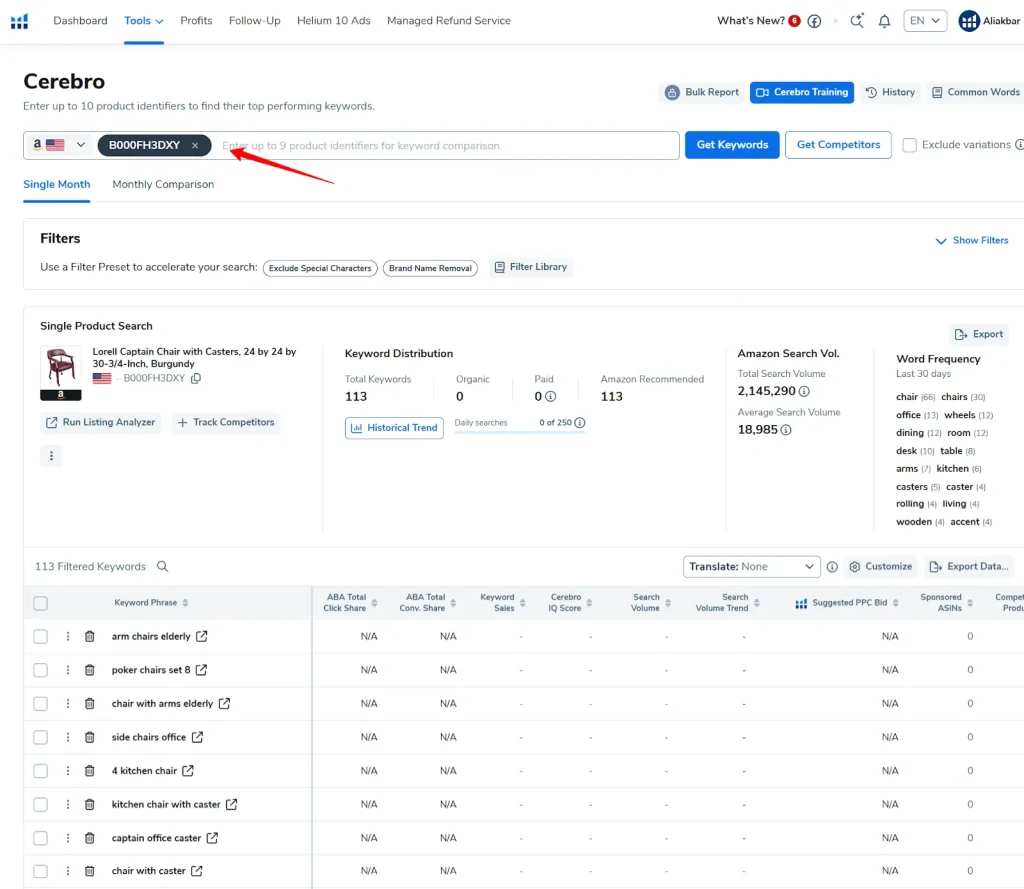The height and width of the screenshot is (889, 1024).
Task: Delete the 'side chairs office' keyword row
Action: coord(89,737)
